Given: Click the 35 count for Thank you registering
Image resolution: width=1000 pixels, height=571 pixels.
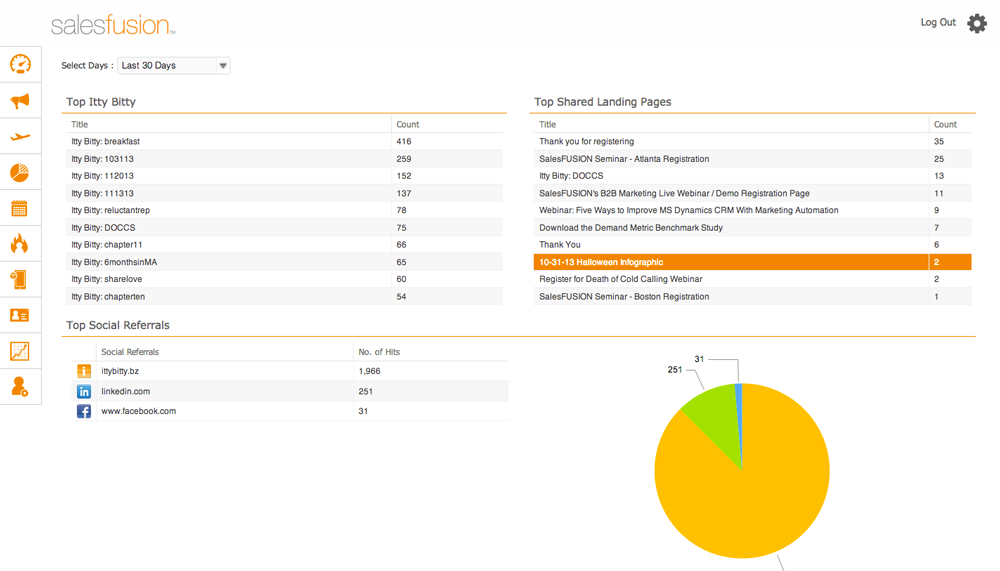Looking at the screenshot, I should (939, 142).
